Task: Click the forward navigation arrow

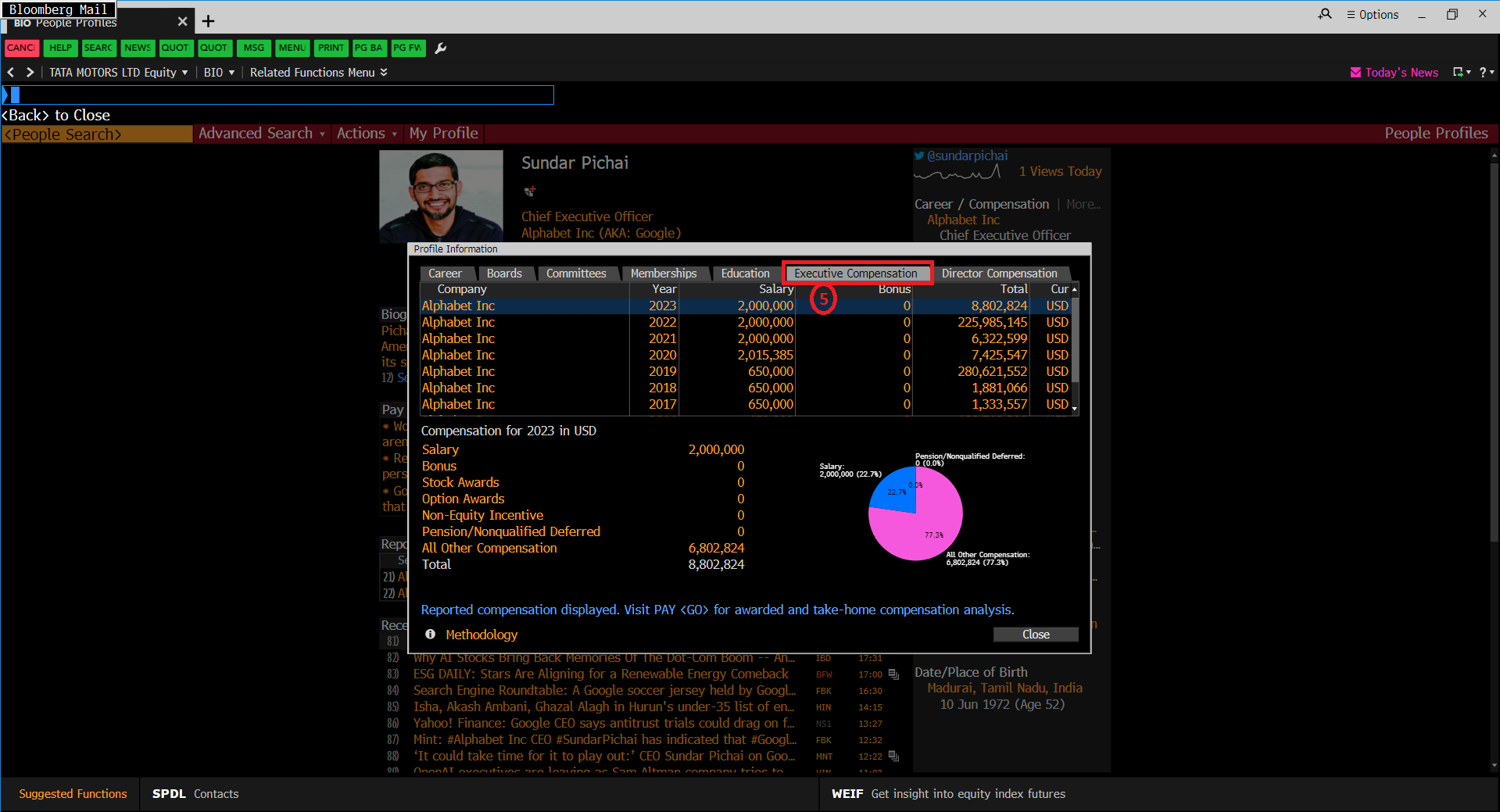Action: coord(30,72)
